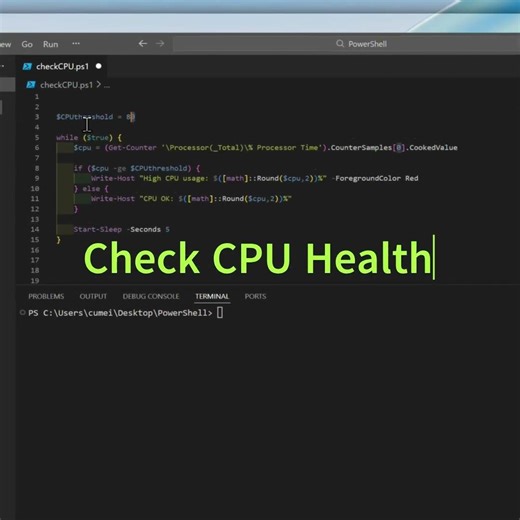
Task: Click CookedValue on line 6
Action: pos(433,148)
